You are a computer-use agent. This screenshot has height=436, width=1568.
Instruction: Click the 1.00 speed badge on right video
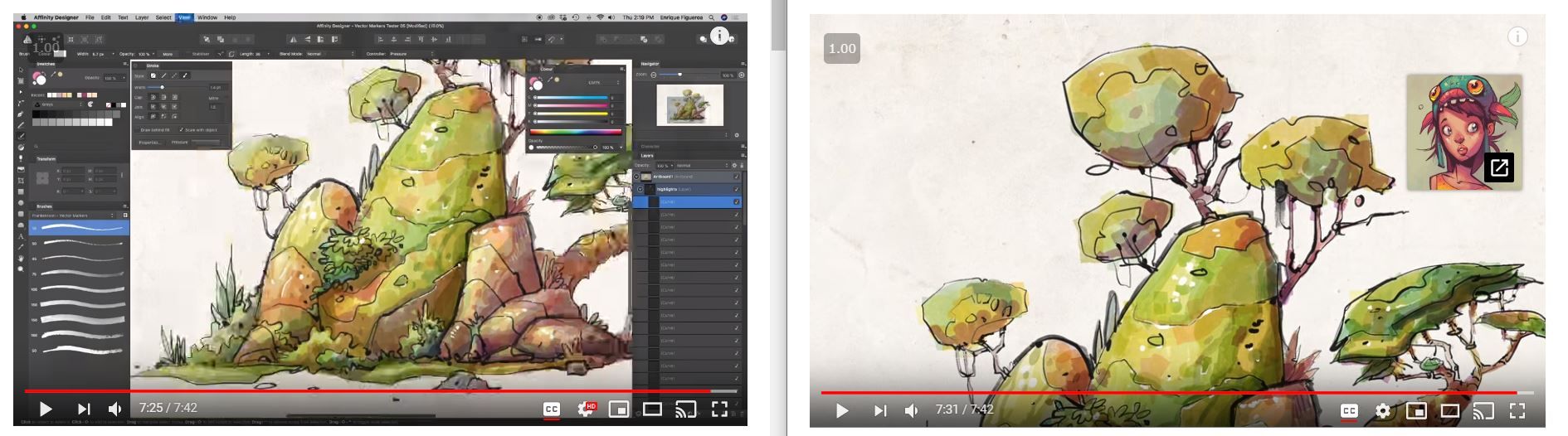coord(842,48)
